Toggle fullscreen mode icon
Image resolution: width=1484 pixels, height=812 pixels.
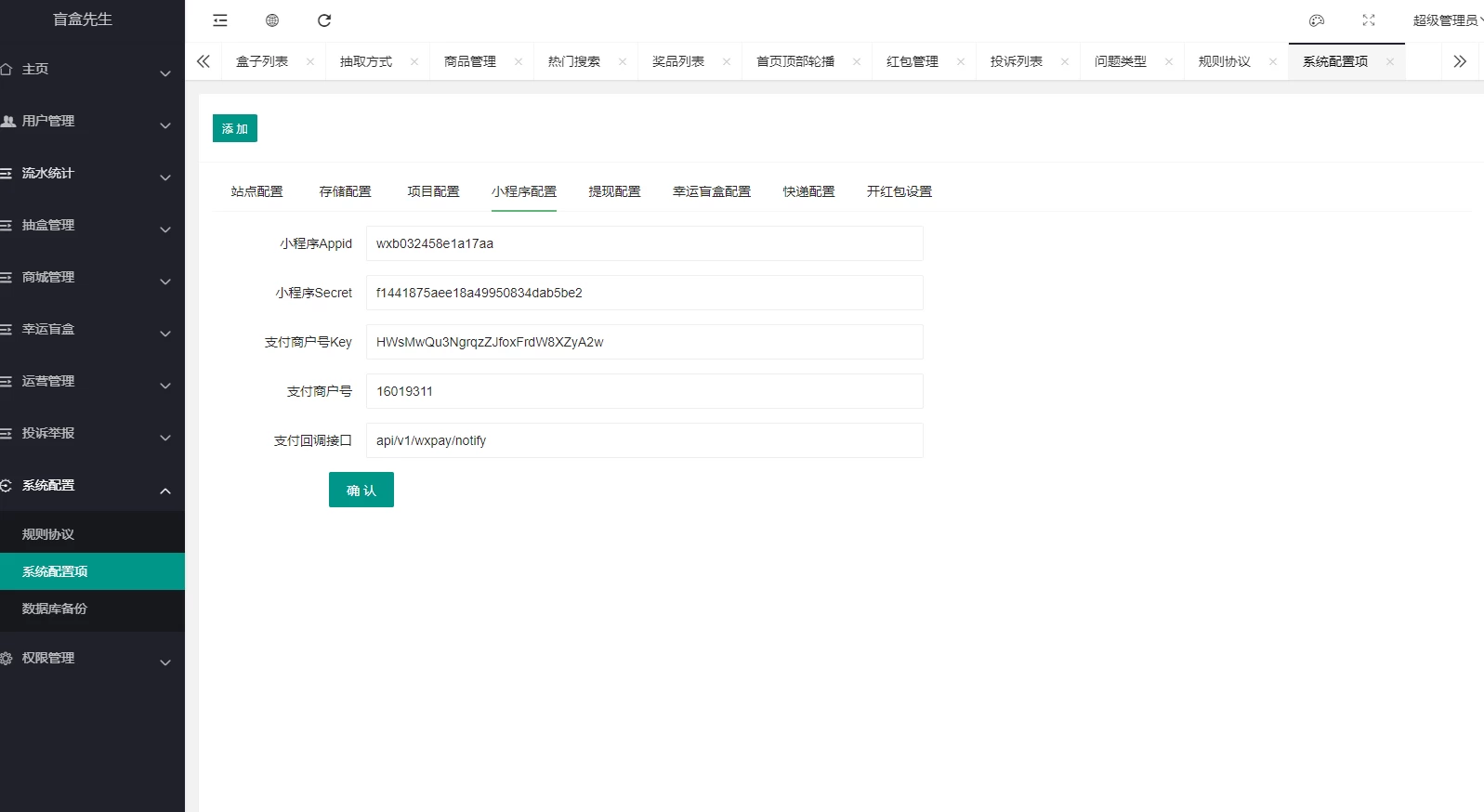click(x=1369, y=20)
